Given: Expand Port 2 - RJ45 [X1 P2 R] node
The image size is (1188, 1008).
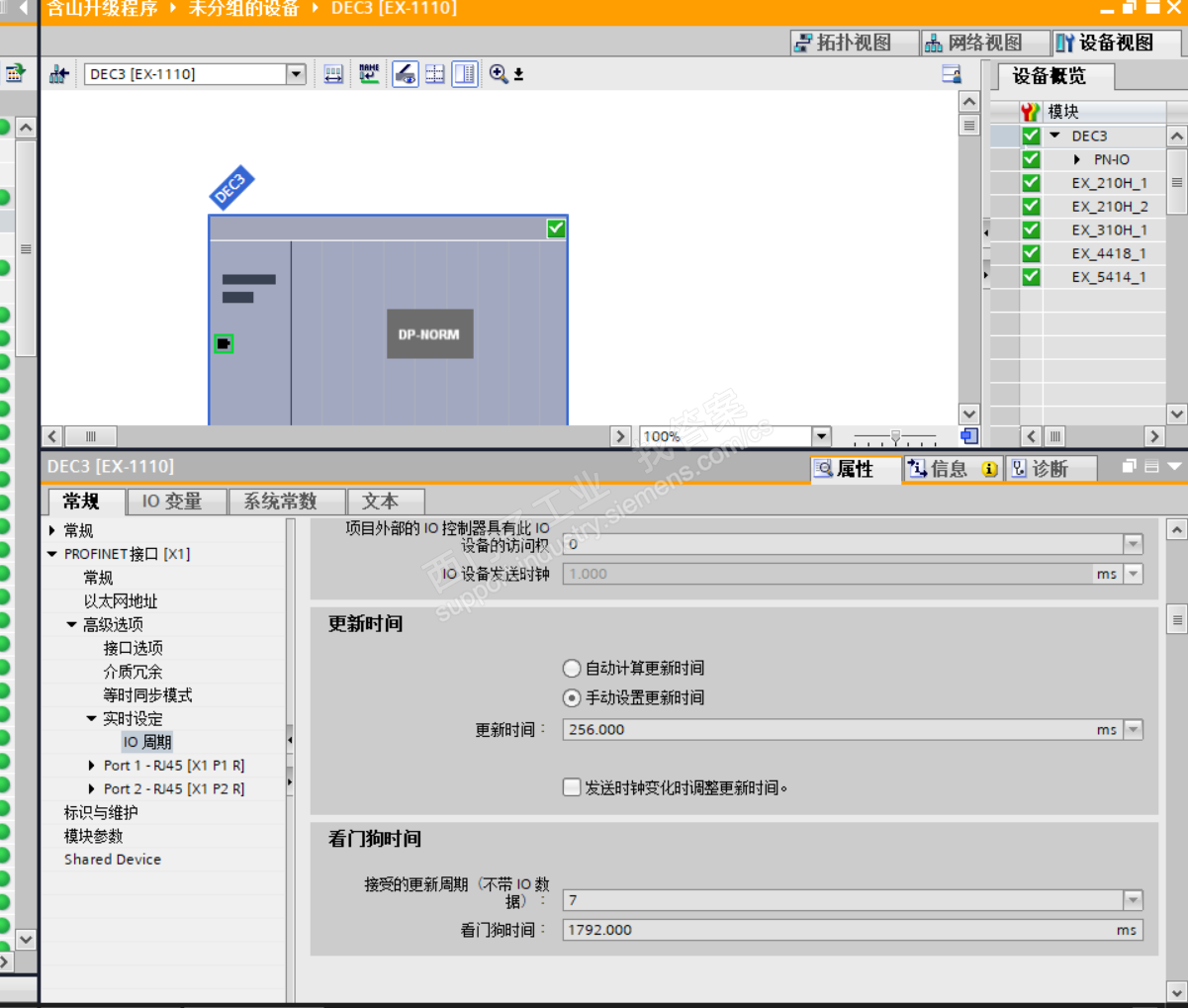Looking at the screenshot, I should coord(91,789).
